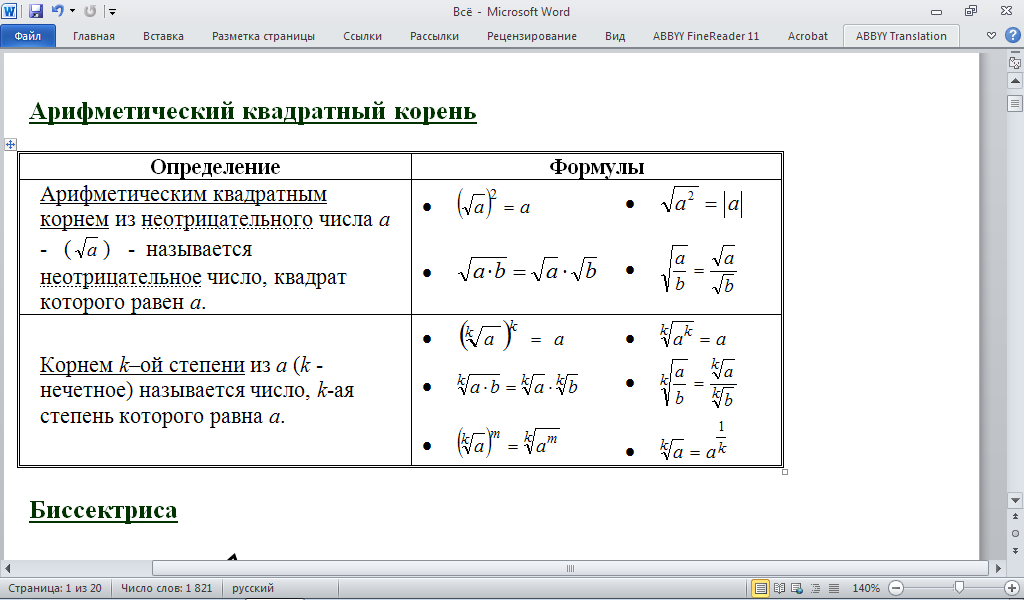Switch to the Главная ribbon tab
1024x600 pixels.
coord(93,36)
